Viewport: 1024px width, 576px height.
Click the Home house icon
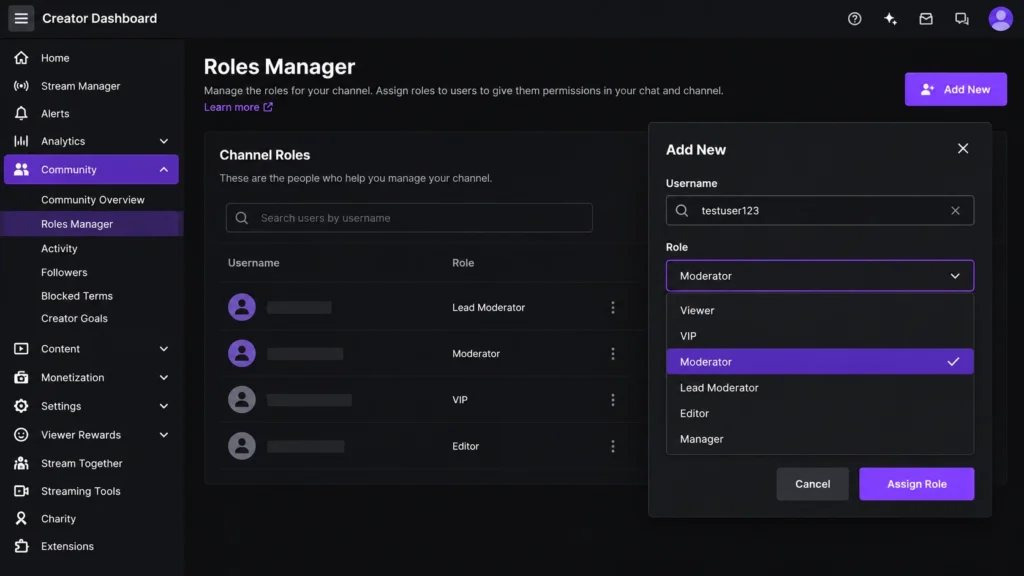click(21, 58)
